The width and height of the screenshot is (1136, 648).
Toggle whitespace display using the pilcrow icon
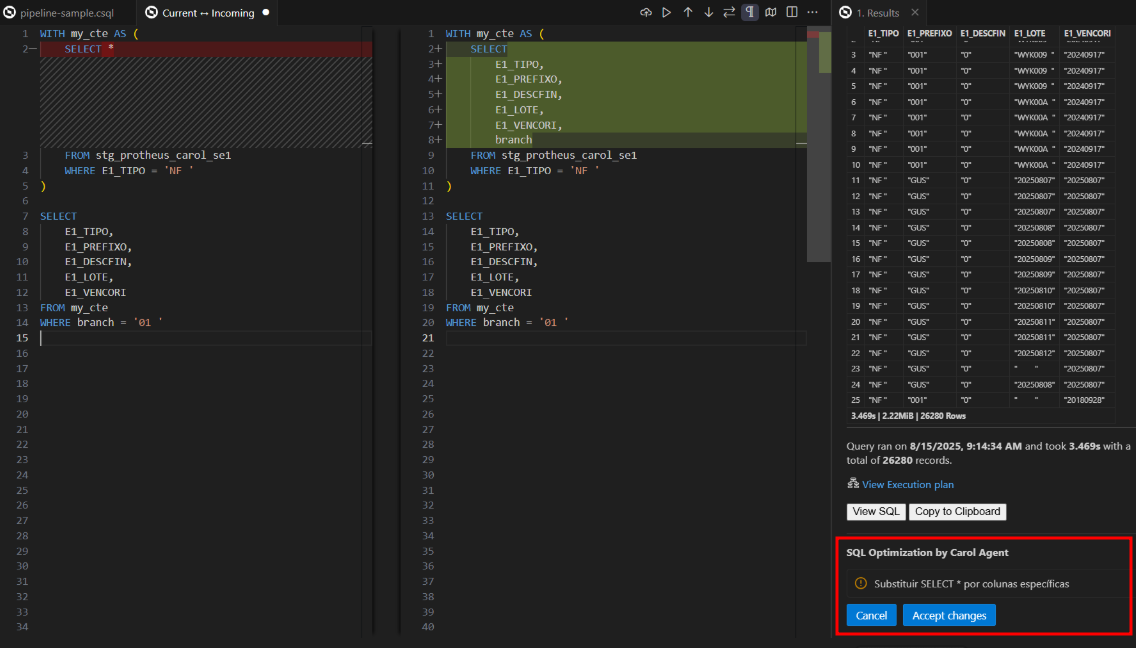(x=750, y=12)
